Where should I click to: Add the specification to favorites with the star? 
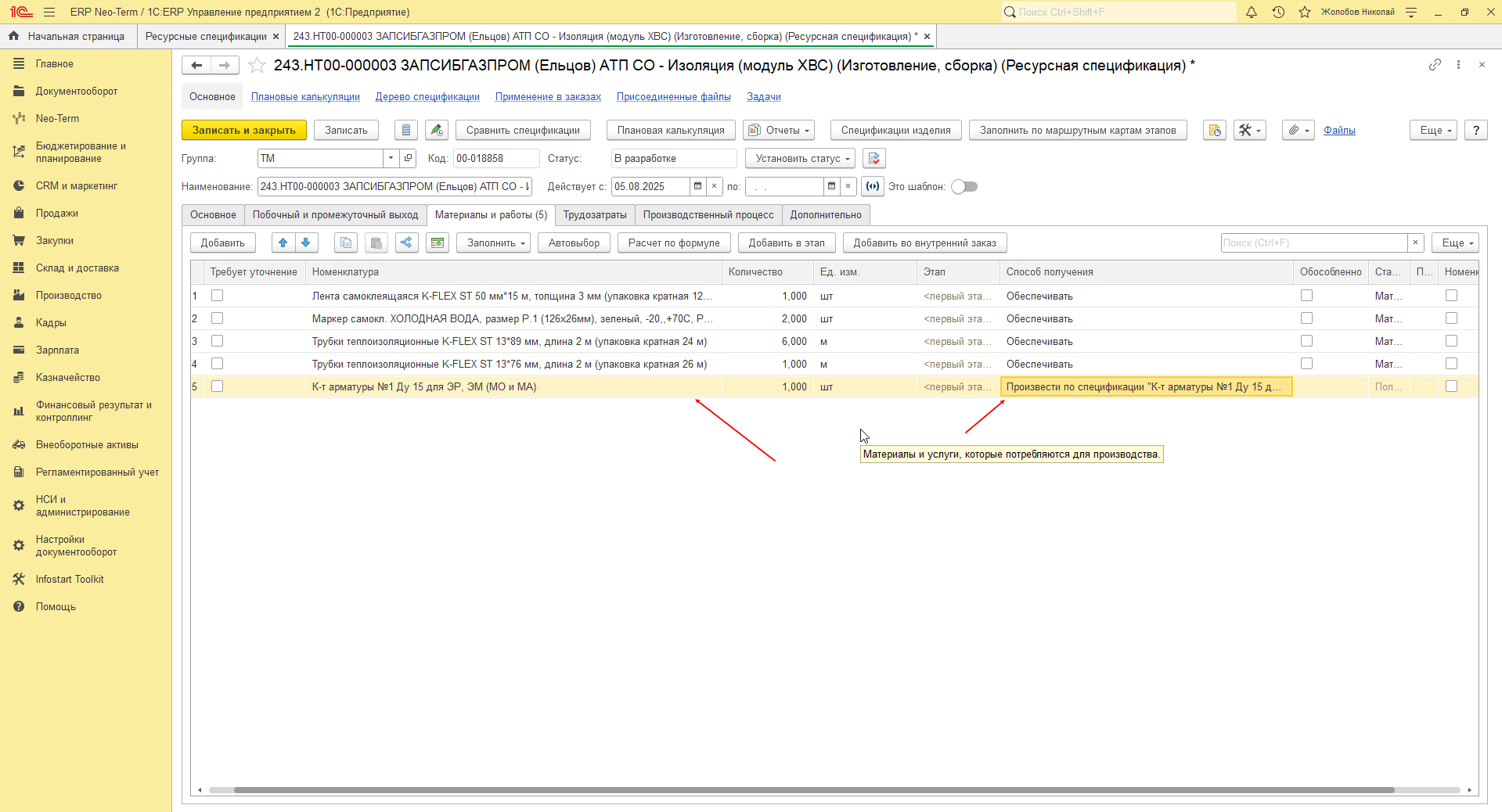(x=257, y=66)
